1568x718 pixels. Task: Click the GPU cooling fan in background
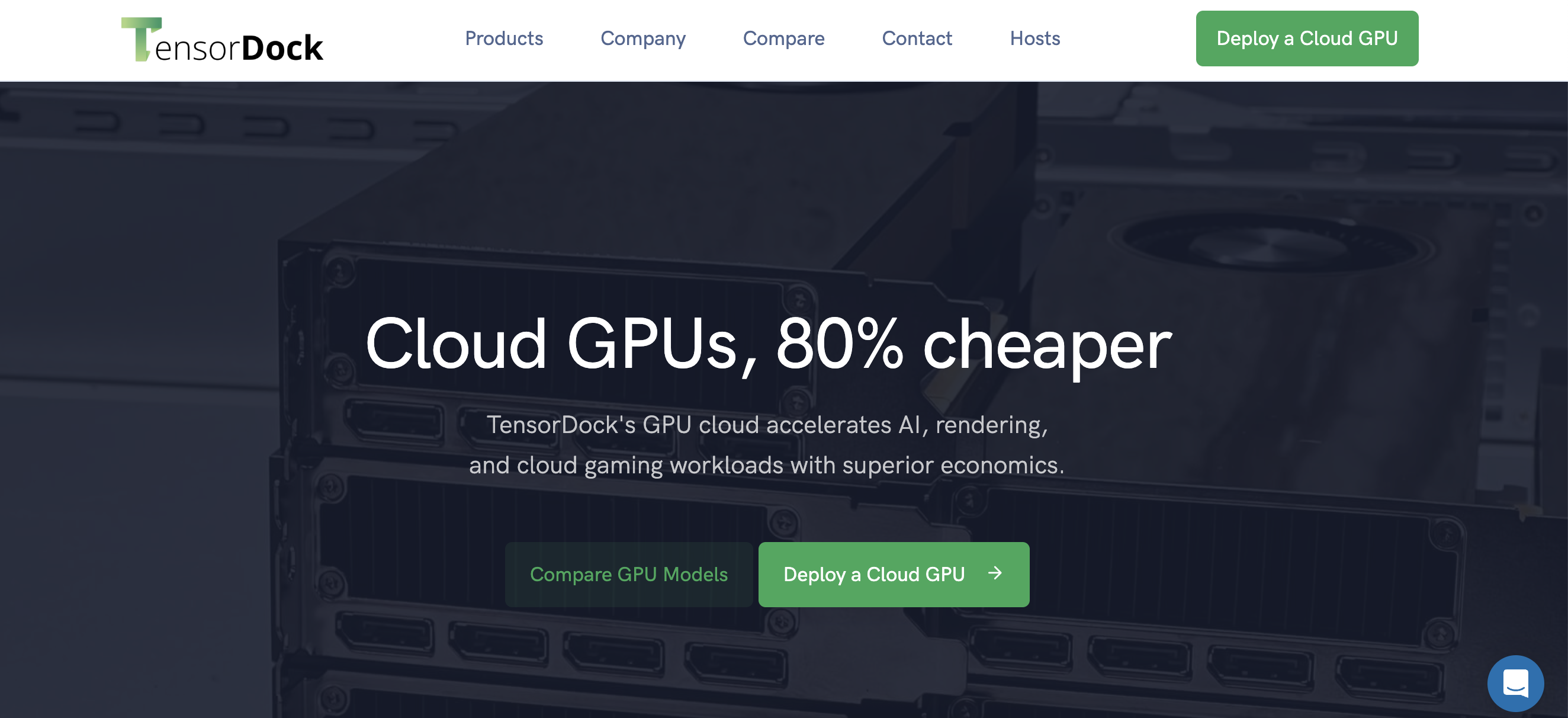point(1269,241)
